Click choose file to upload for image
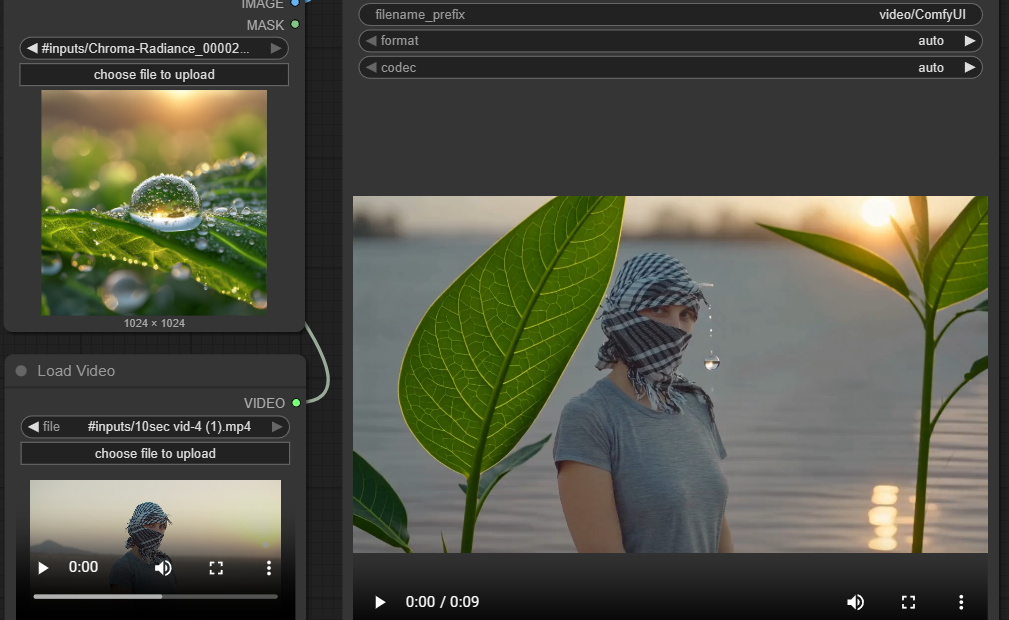Image resolution: width=1009 pixels, height=620 pixels. pyautogui.click(x=154, y=75)
